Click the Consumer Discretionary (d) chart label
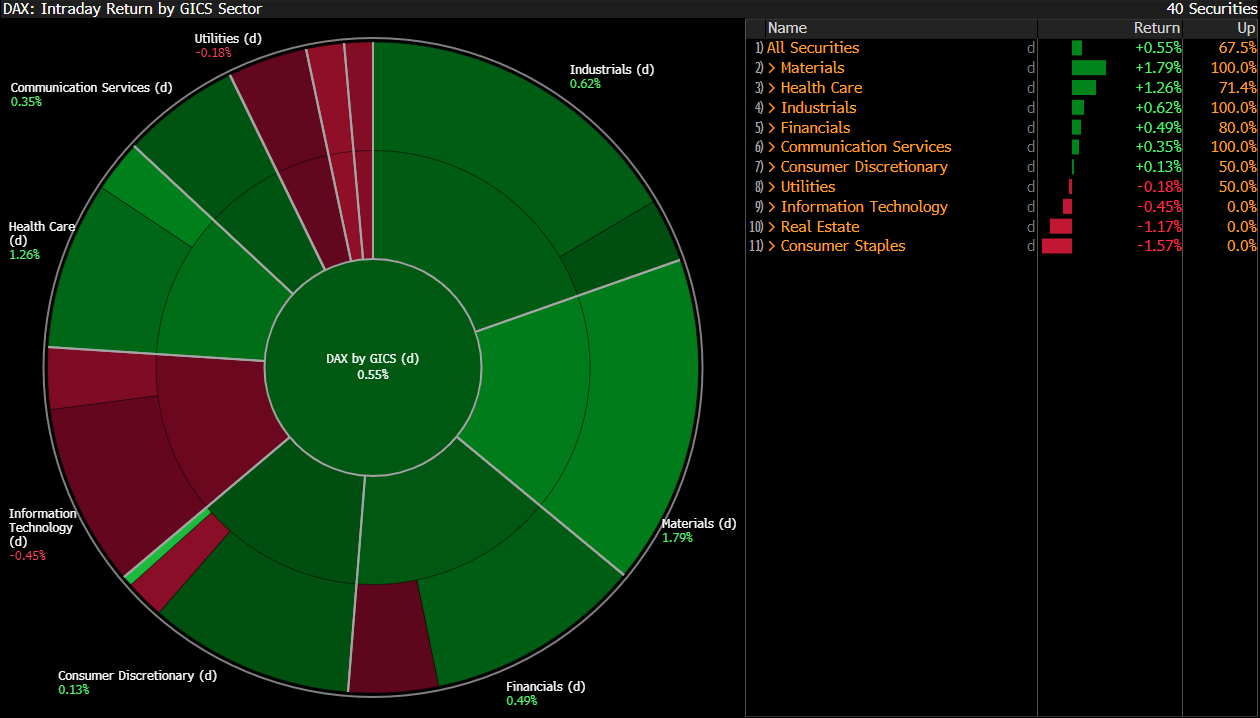The width and height of the screenshot is (1260, 718). point(137,676)
